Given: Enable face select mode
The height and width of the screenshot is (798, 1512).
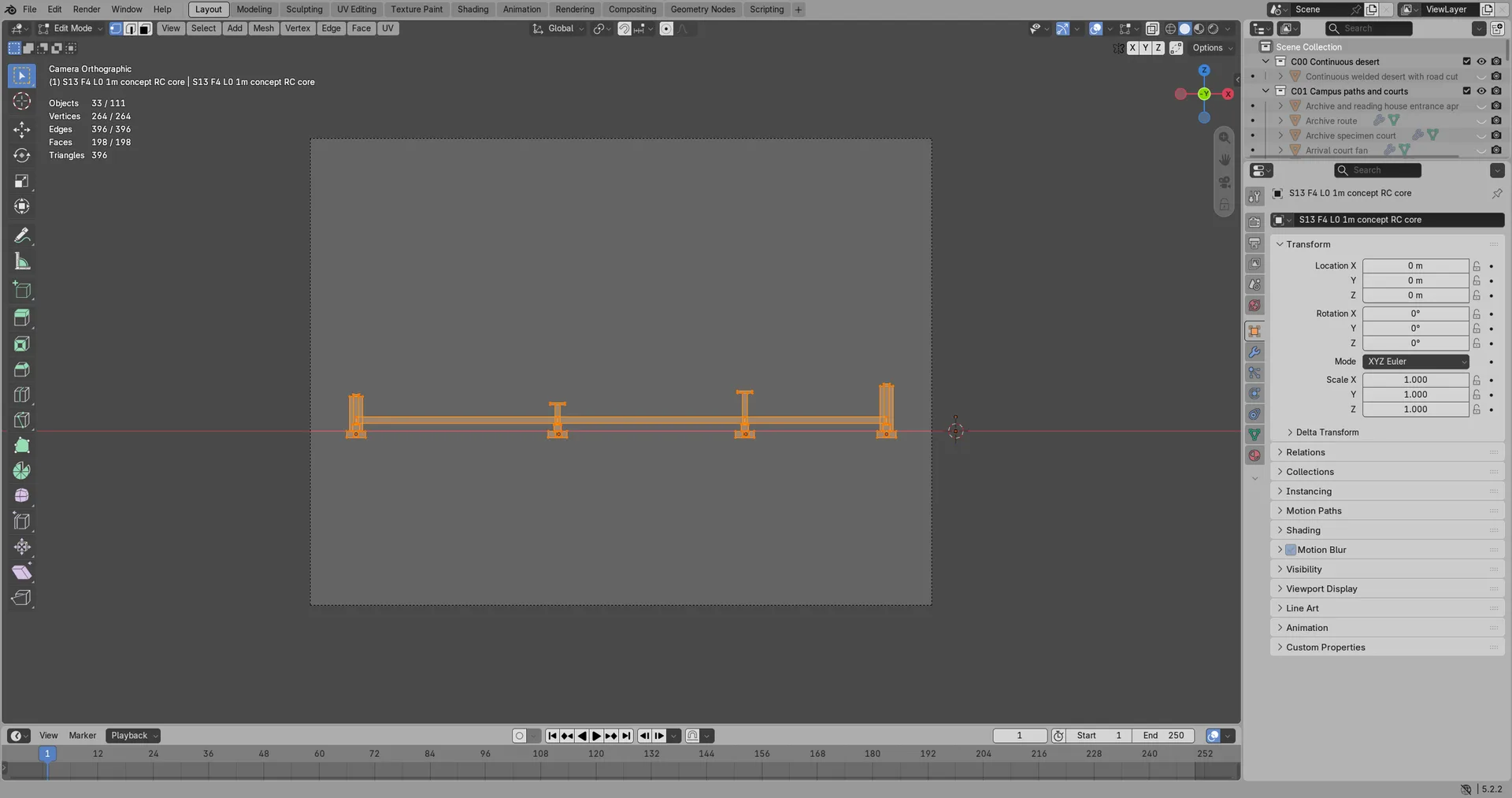Looking at the screenshot, I should pos(145,28).
